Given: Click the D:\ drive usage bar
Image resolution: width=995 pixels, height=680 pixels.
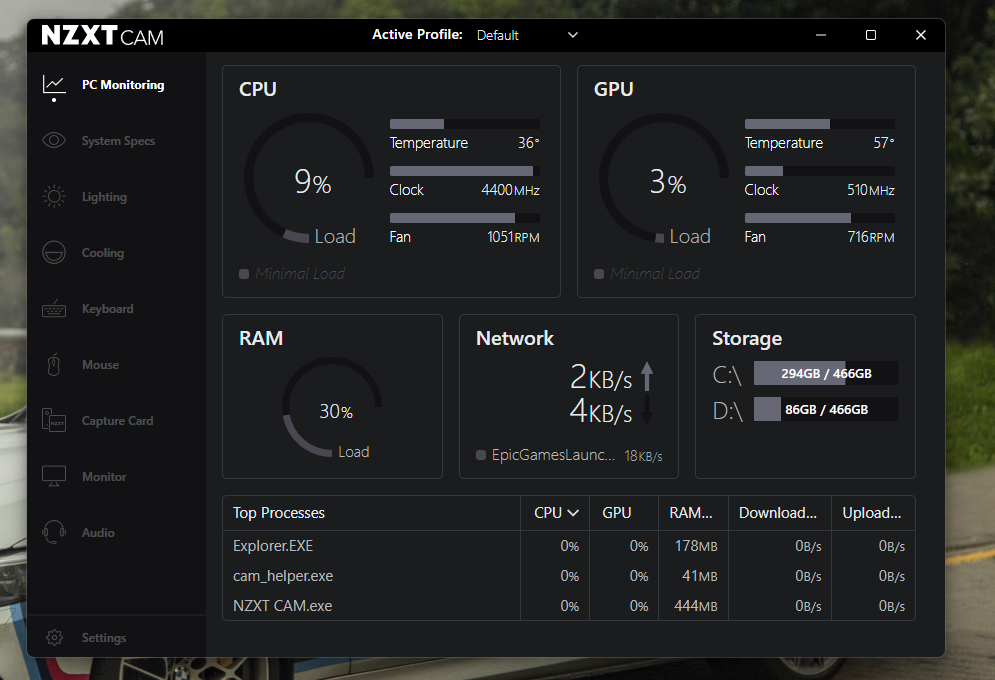Looking at the screenshot, I should coord(826,409).
